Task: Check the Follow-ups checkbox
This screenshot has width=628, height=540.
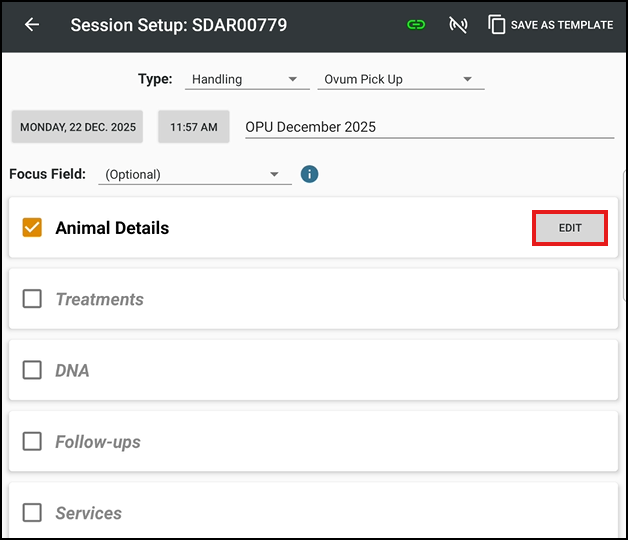Action: [32, 442]
